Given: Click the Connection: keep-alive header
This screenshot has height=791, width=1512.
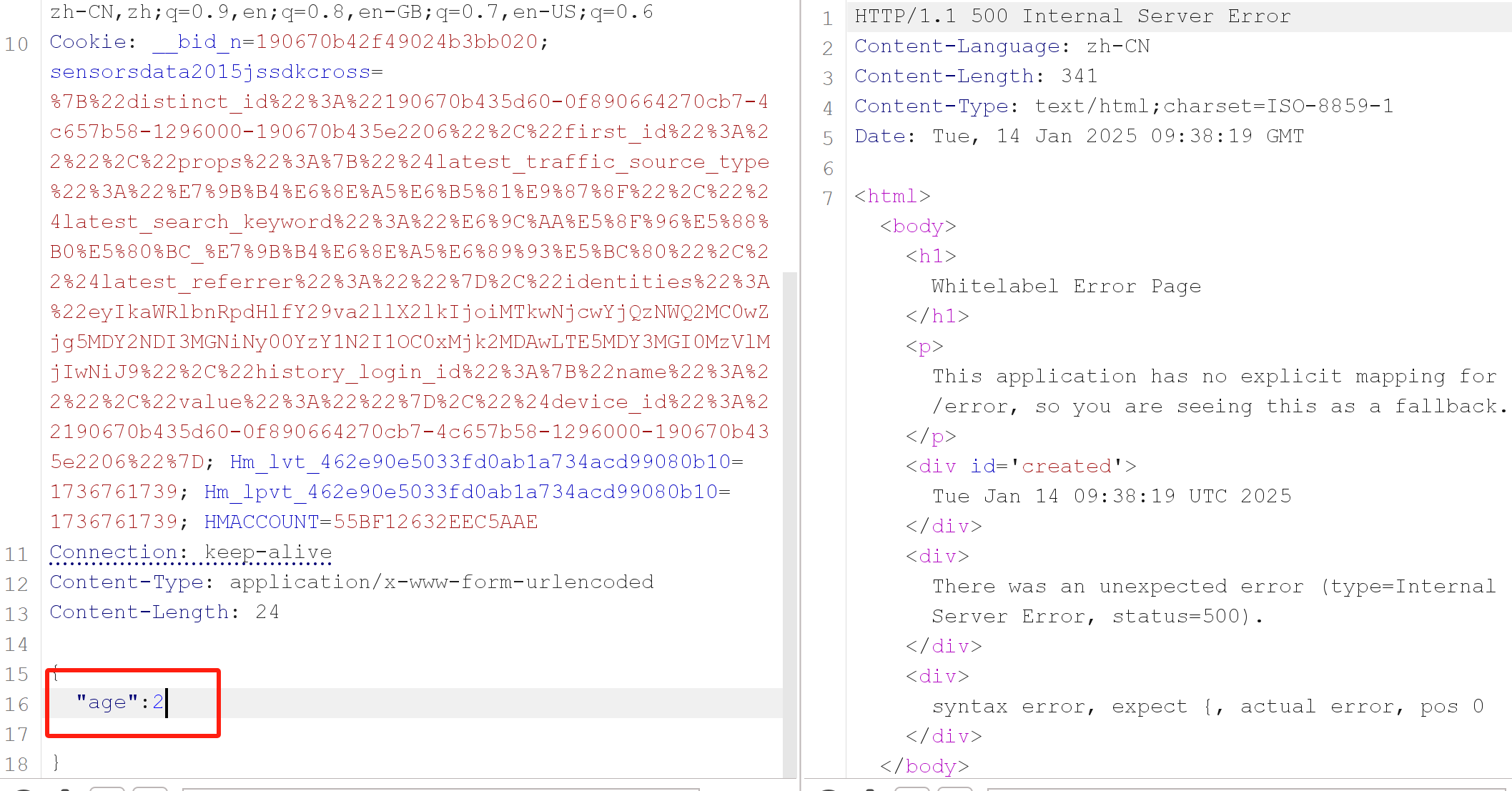Looking at the screenshot, I should click(191, 552).
